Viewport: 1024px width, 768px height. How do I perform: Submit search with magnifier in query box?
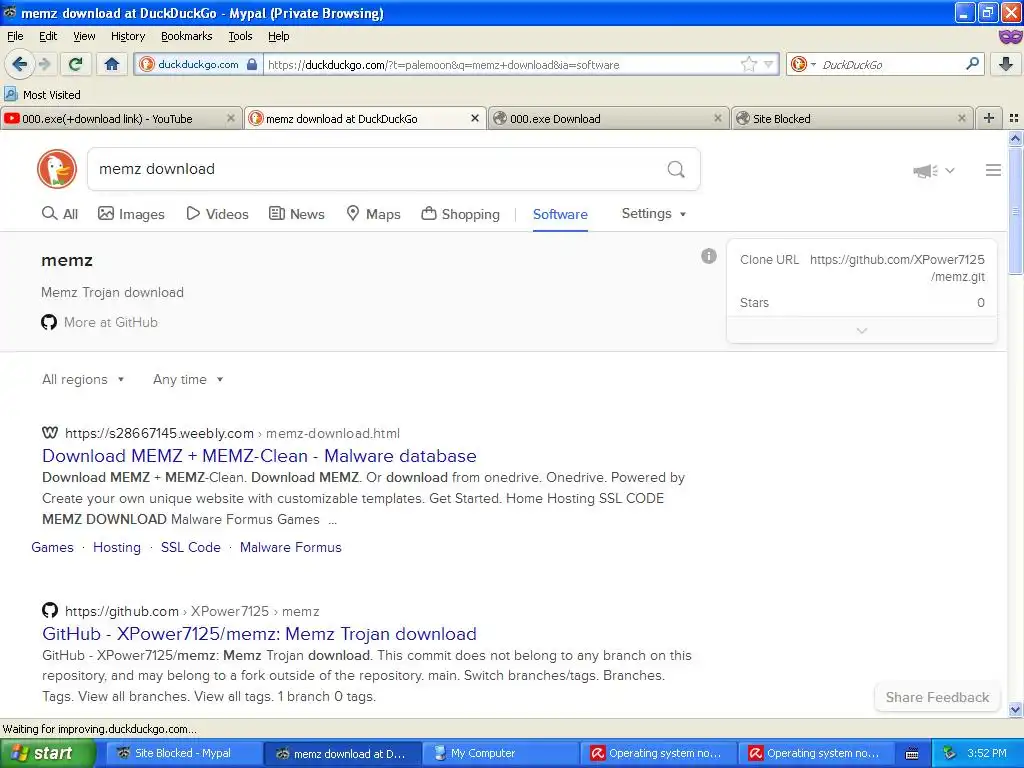pos(676,169)
